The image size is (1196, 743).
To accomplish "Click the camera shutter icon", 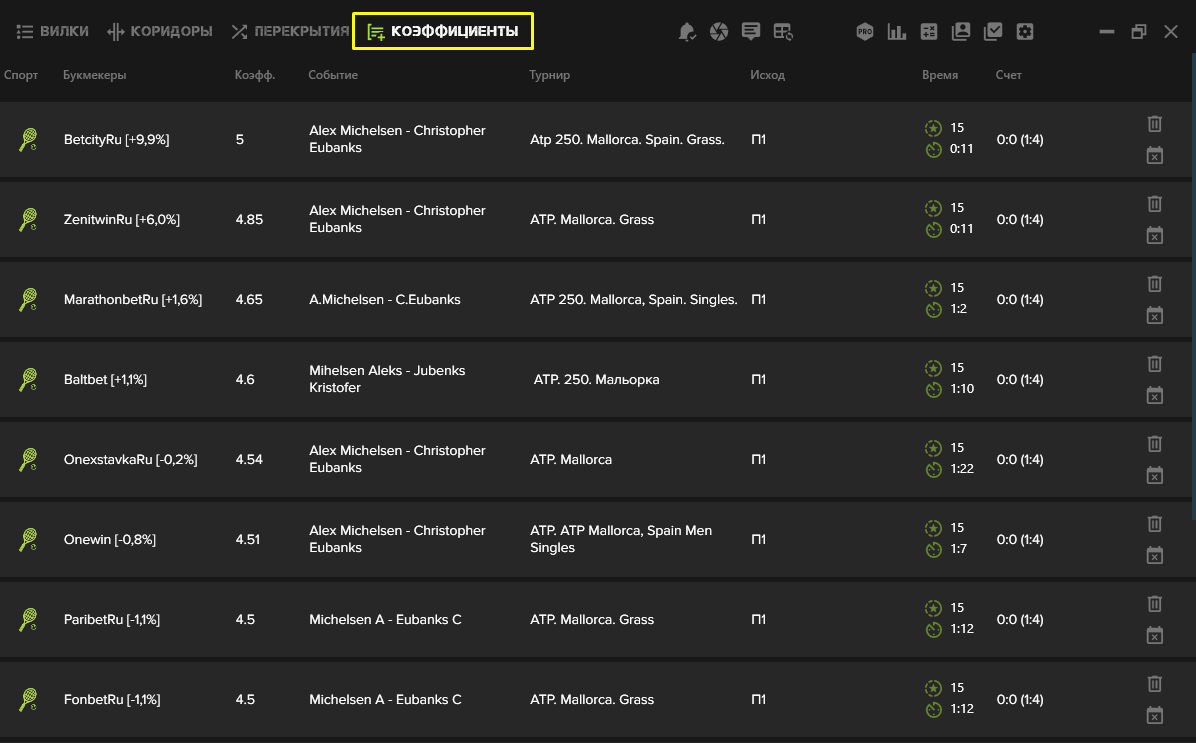I will click(x=719, y=31).
